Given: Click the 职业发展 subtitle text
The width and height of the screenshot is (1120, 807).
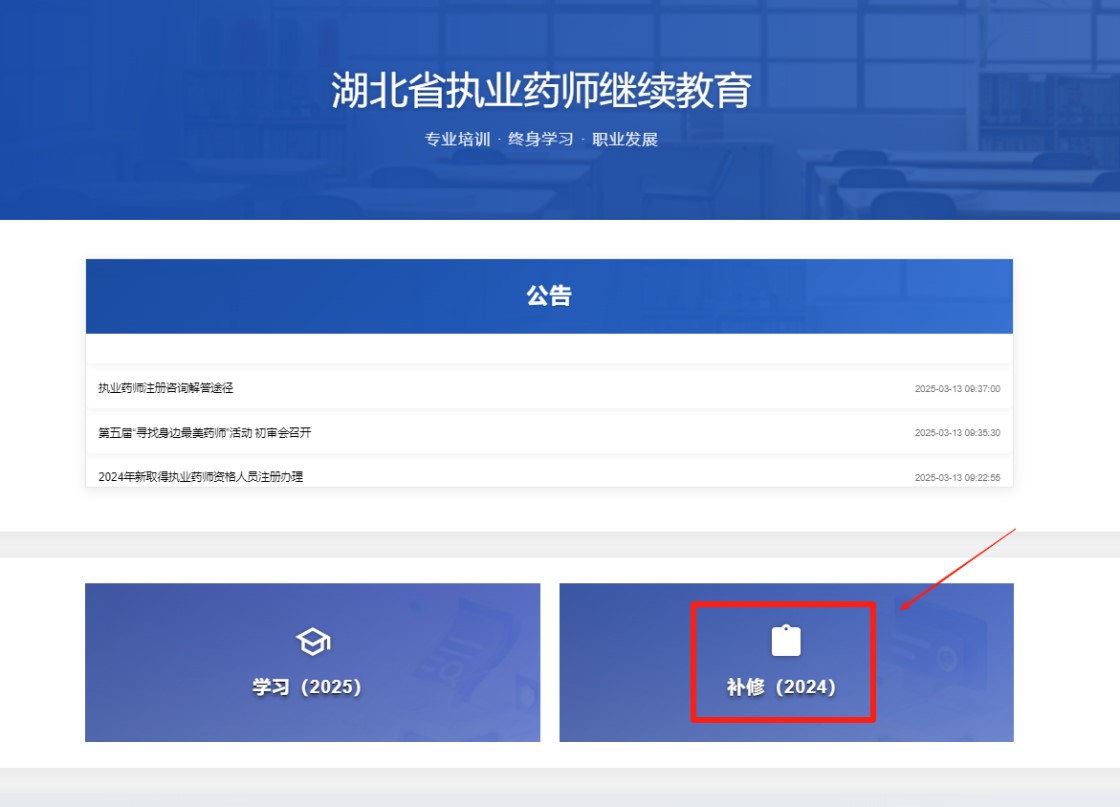Looking at the screenshot, I should click(625, 140).
